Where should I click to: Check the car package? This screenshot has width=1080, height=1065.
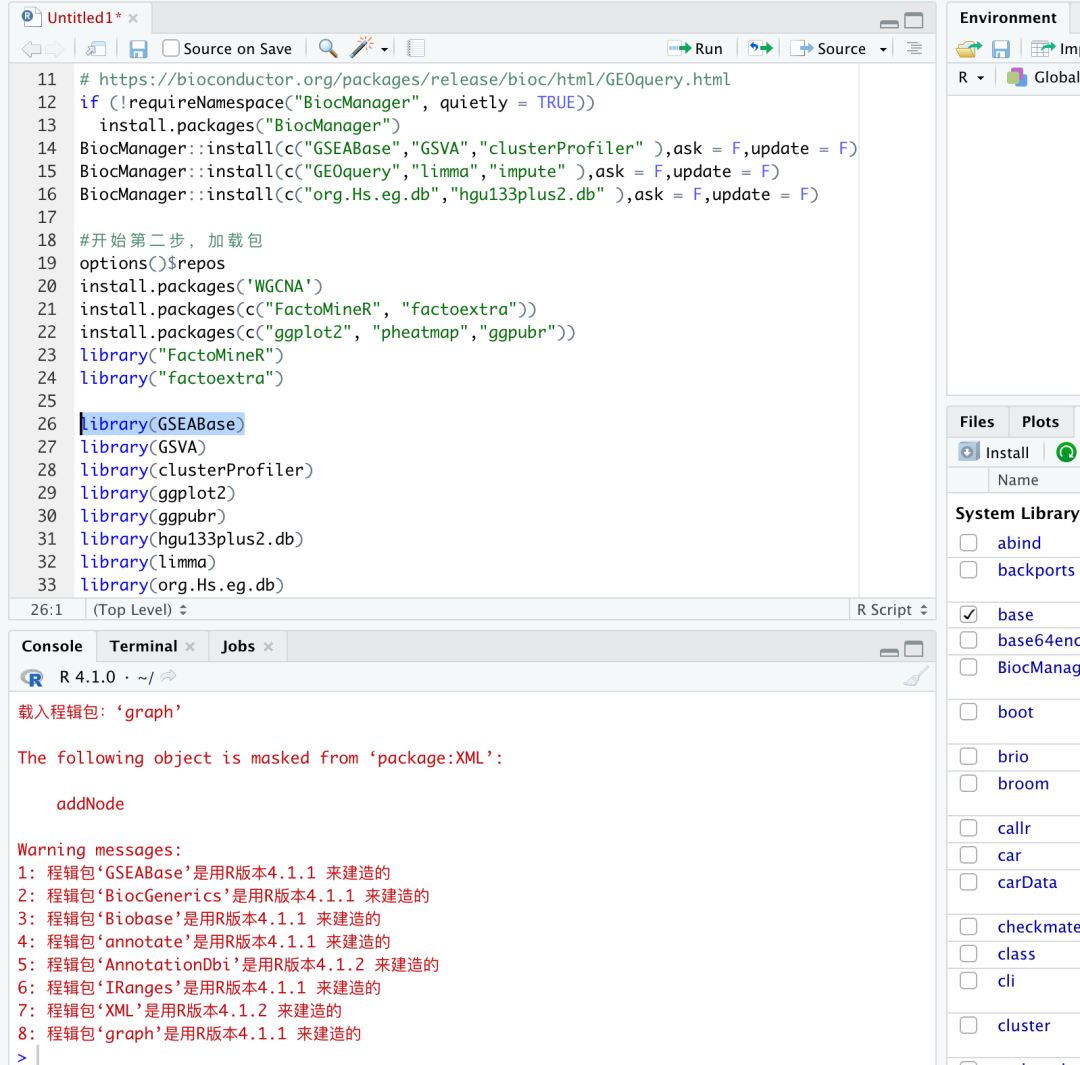[x=968, y=855]
